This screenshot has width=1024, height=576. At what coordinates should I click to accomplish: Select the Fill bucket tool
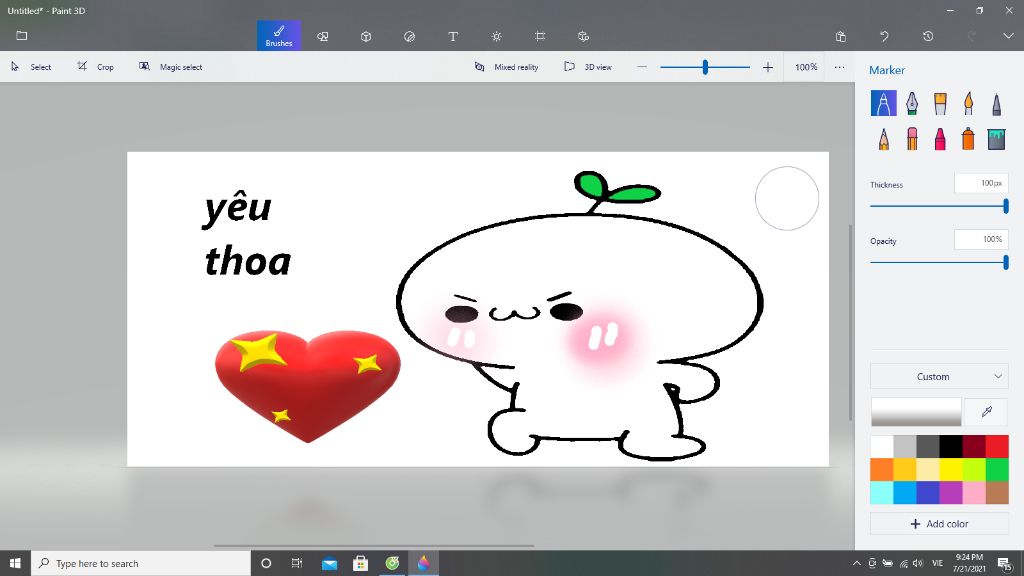996,138
